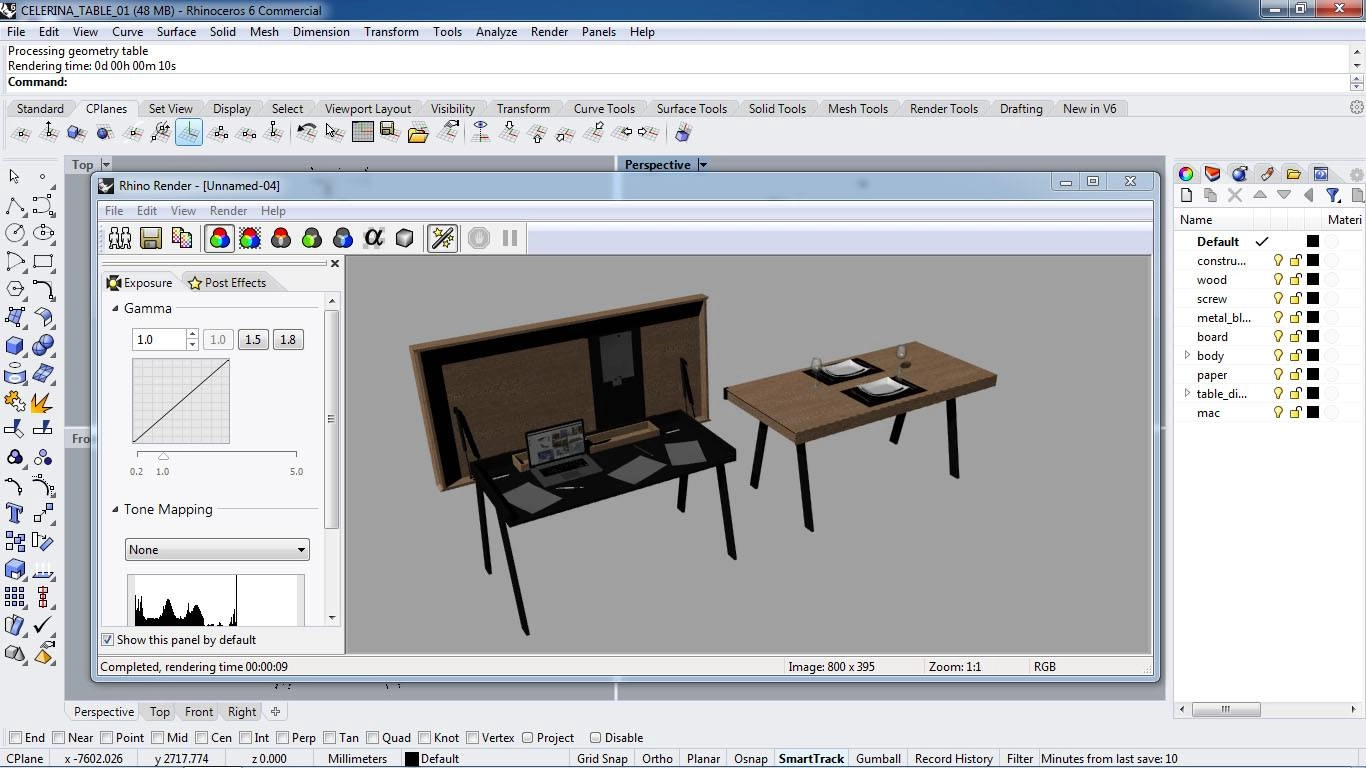
Task: Select Circle tool in left toolbar
Action: pos(15,233)
